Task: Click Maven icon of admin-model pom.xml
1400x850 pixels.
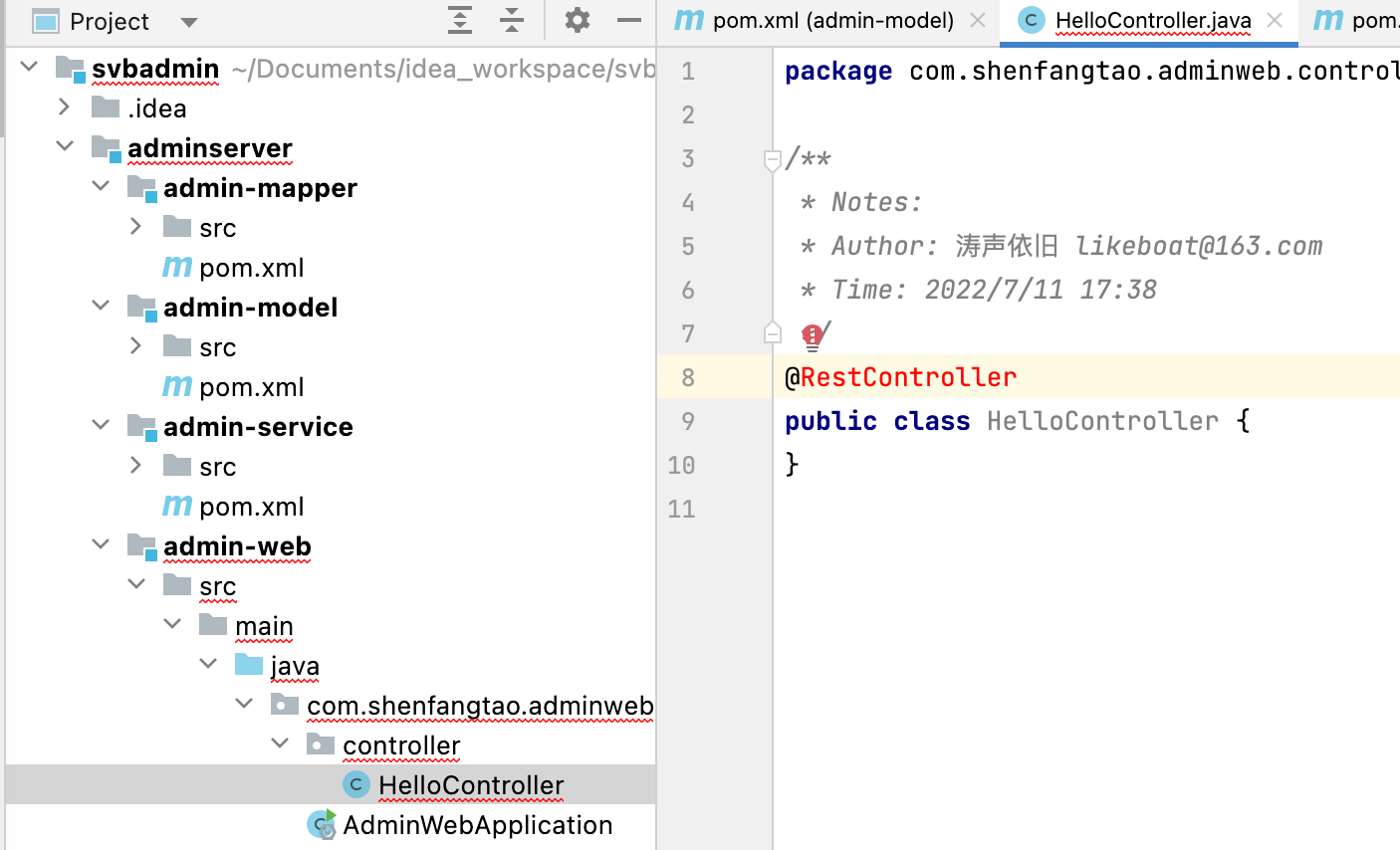Action: tap(177, 386)
